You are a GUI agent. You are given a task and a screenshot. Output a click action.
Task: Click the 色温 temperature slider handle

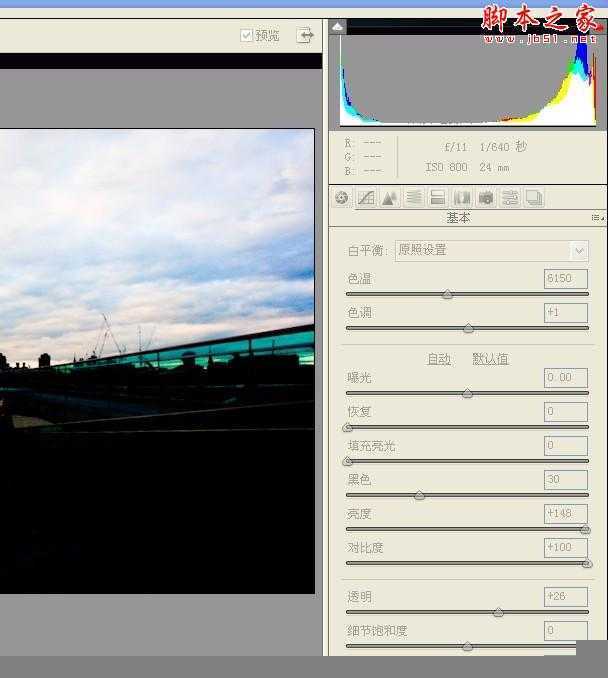[x=448, y=295]
